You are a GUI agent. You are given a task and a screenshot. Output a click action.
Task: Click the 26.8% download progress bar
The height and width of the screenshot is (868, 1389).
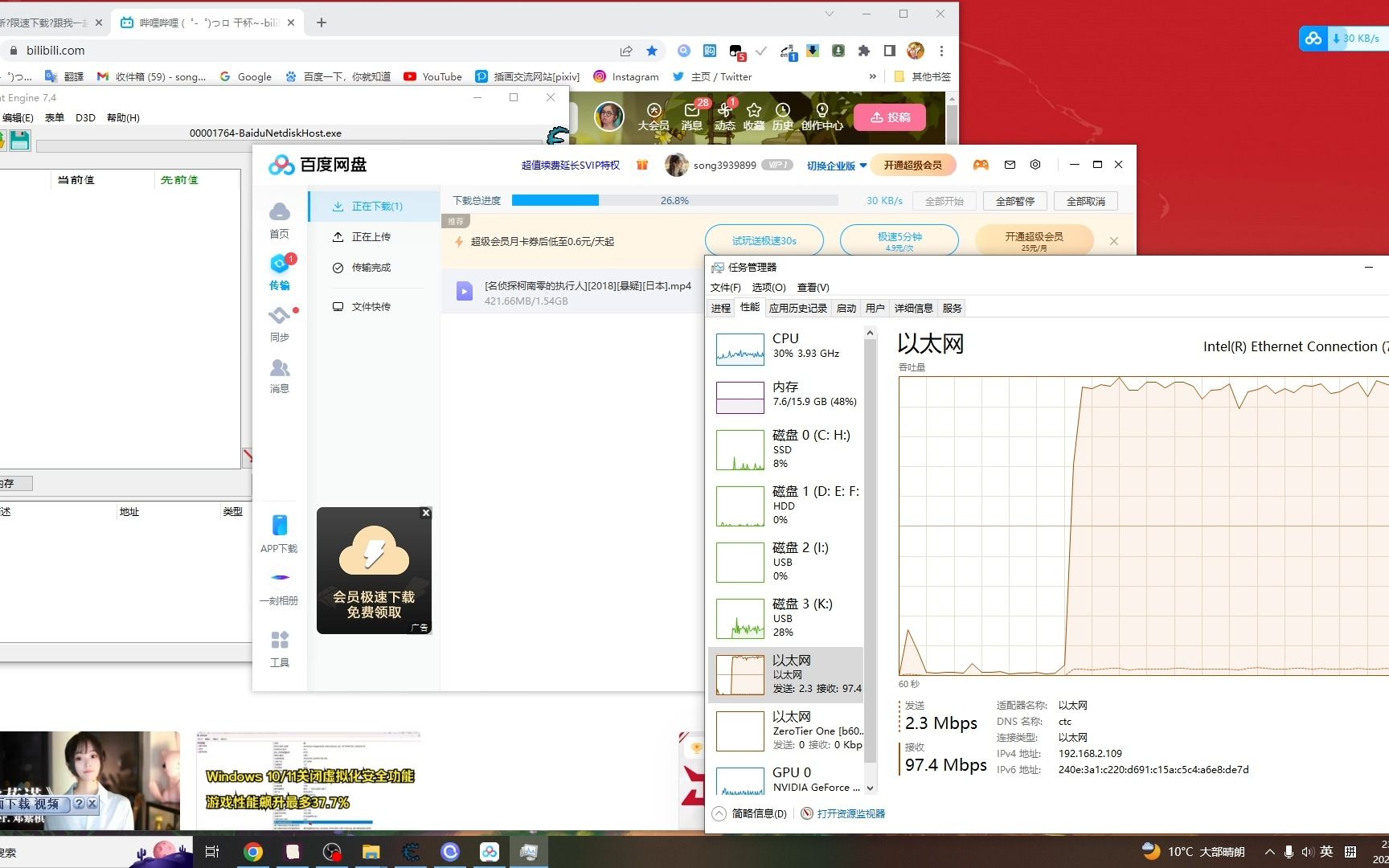point(675,200)
